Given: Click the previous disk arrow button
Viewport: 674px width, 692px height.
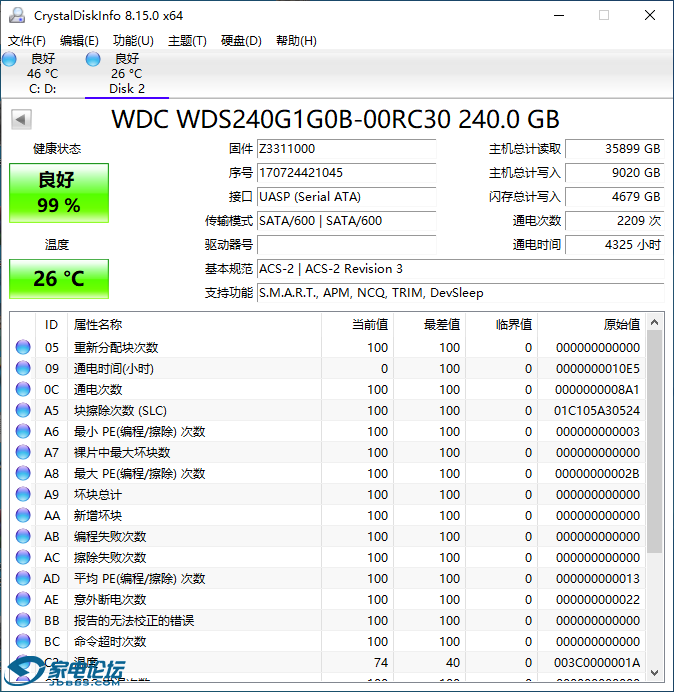Looking at the screenshot, I should (x=21, y=119).
